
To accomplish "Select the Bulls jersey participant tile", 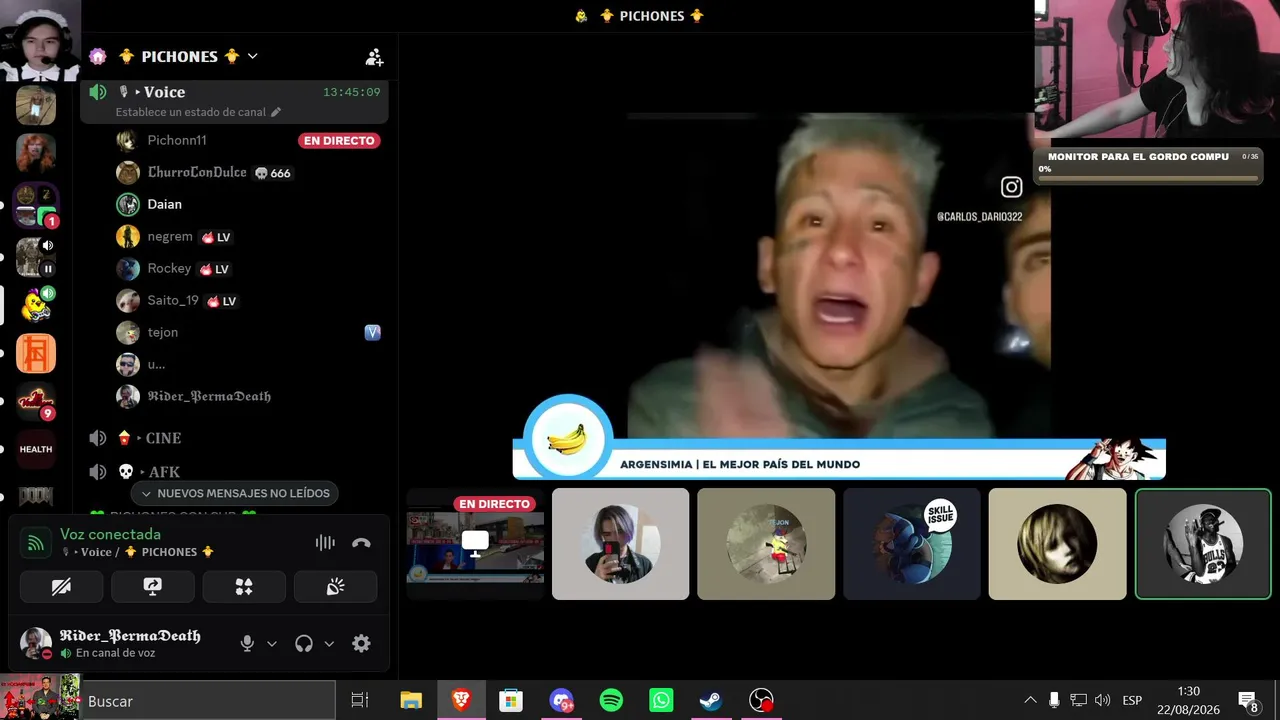I will pos(1203,544).
